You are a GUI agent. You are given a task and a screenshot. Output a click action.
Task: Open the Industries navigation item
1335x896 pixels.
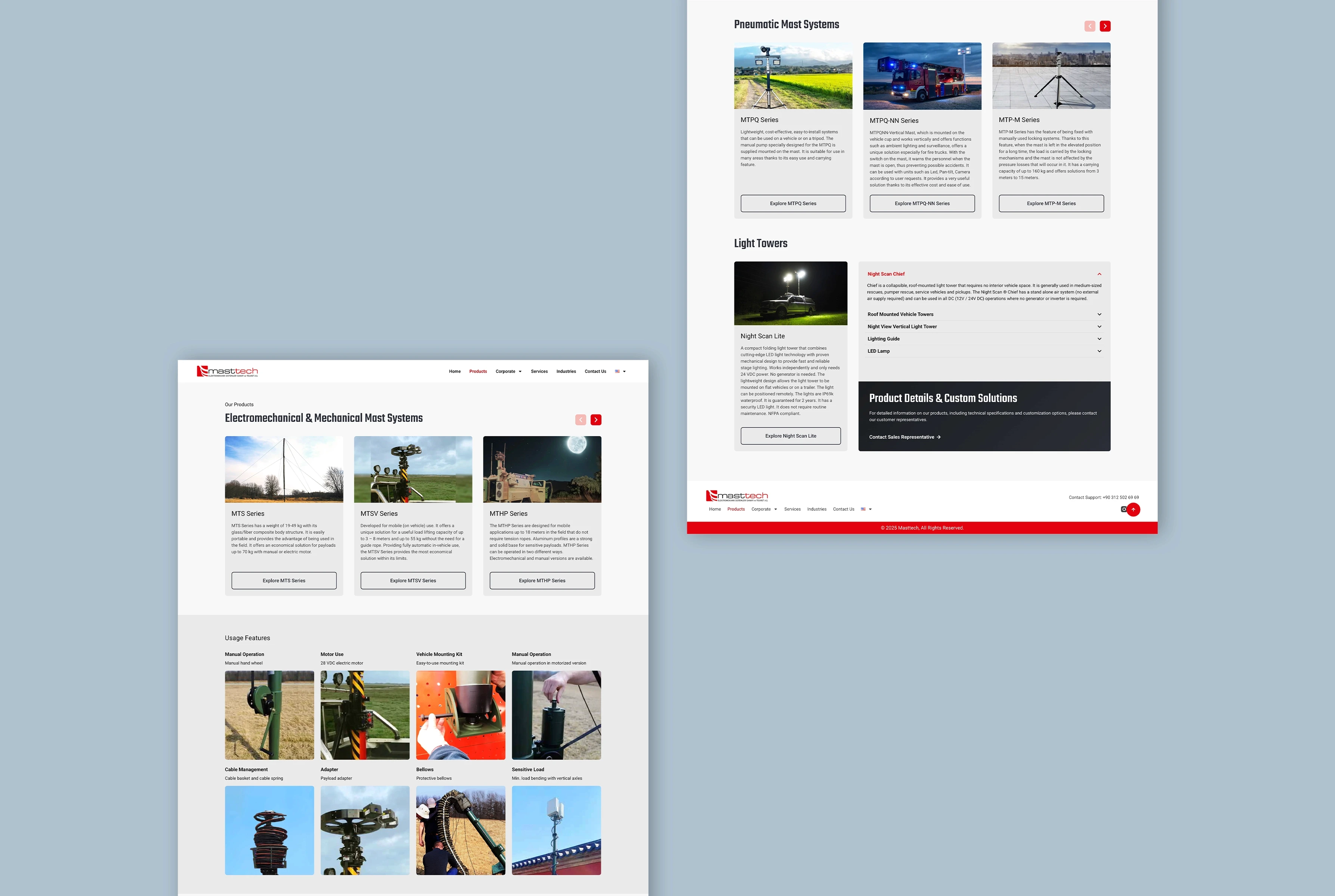566,371
